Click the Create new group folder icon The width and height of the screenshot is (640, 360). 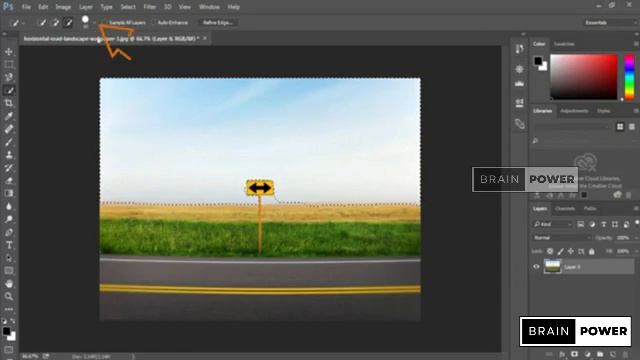tap(600, 354)
